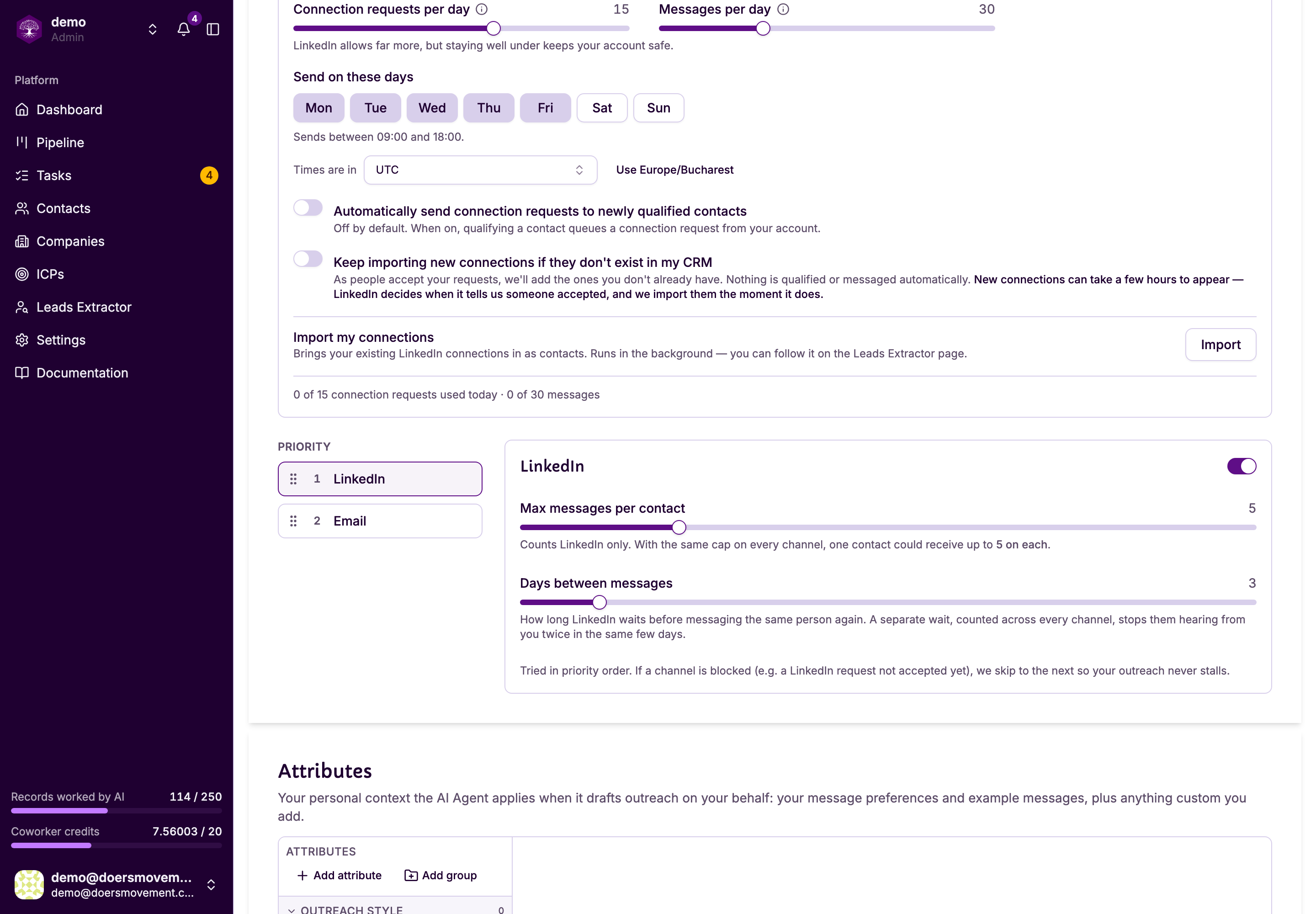Enable Sat as a sending day

[602, 108]
